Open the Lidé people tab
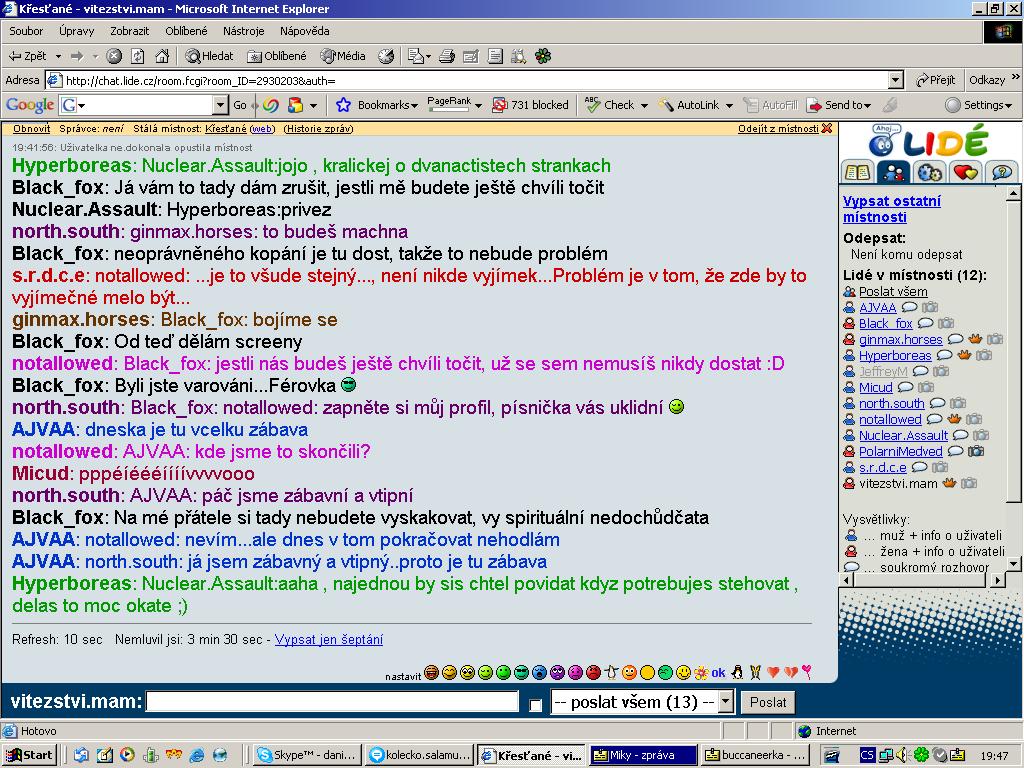The height and width of the screenshot is (768, 1024). click(x=893, y=172)
